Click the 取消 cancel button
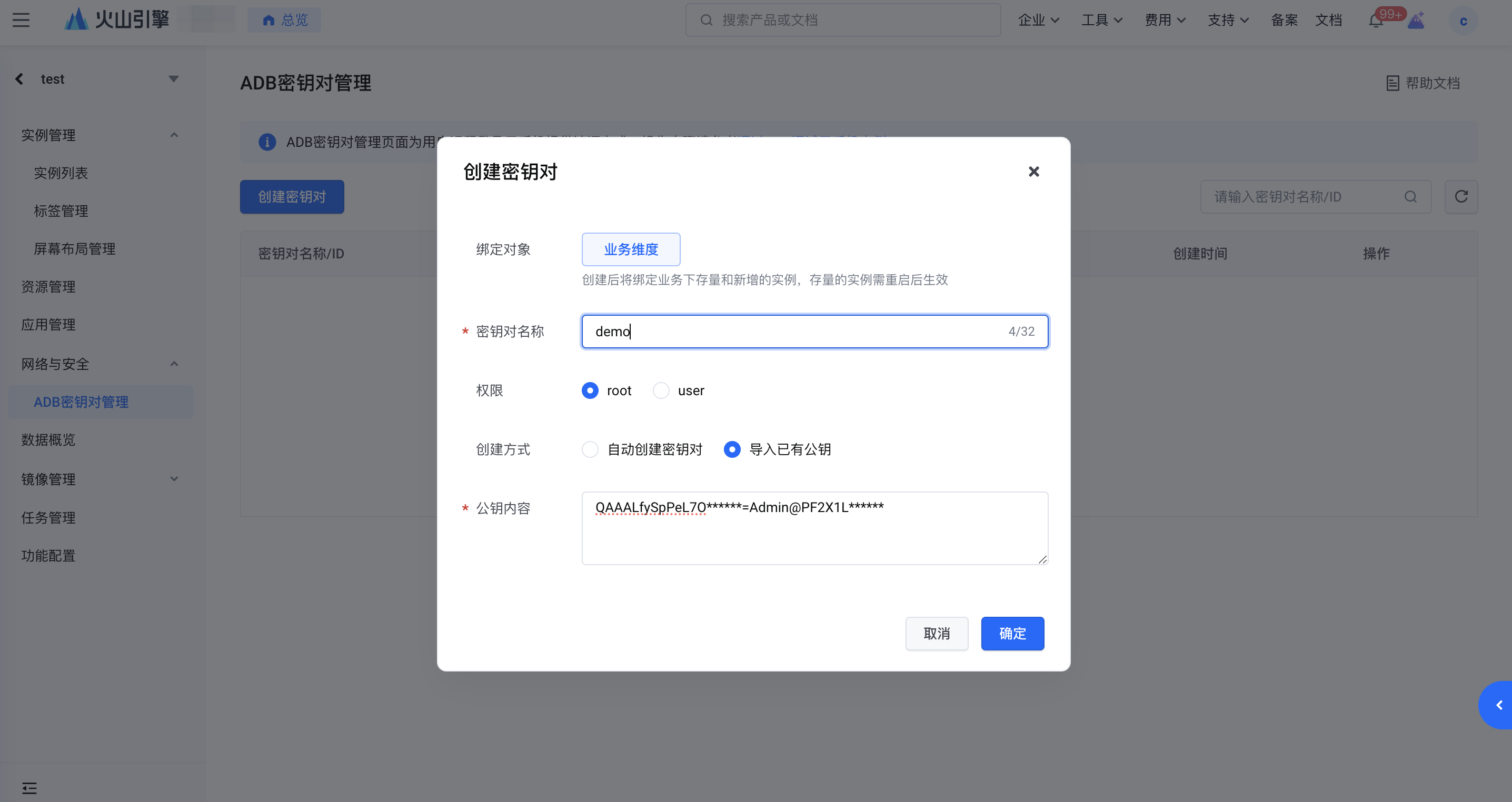 (x=936, y=633)
